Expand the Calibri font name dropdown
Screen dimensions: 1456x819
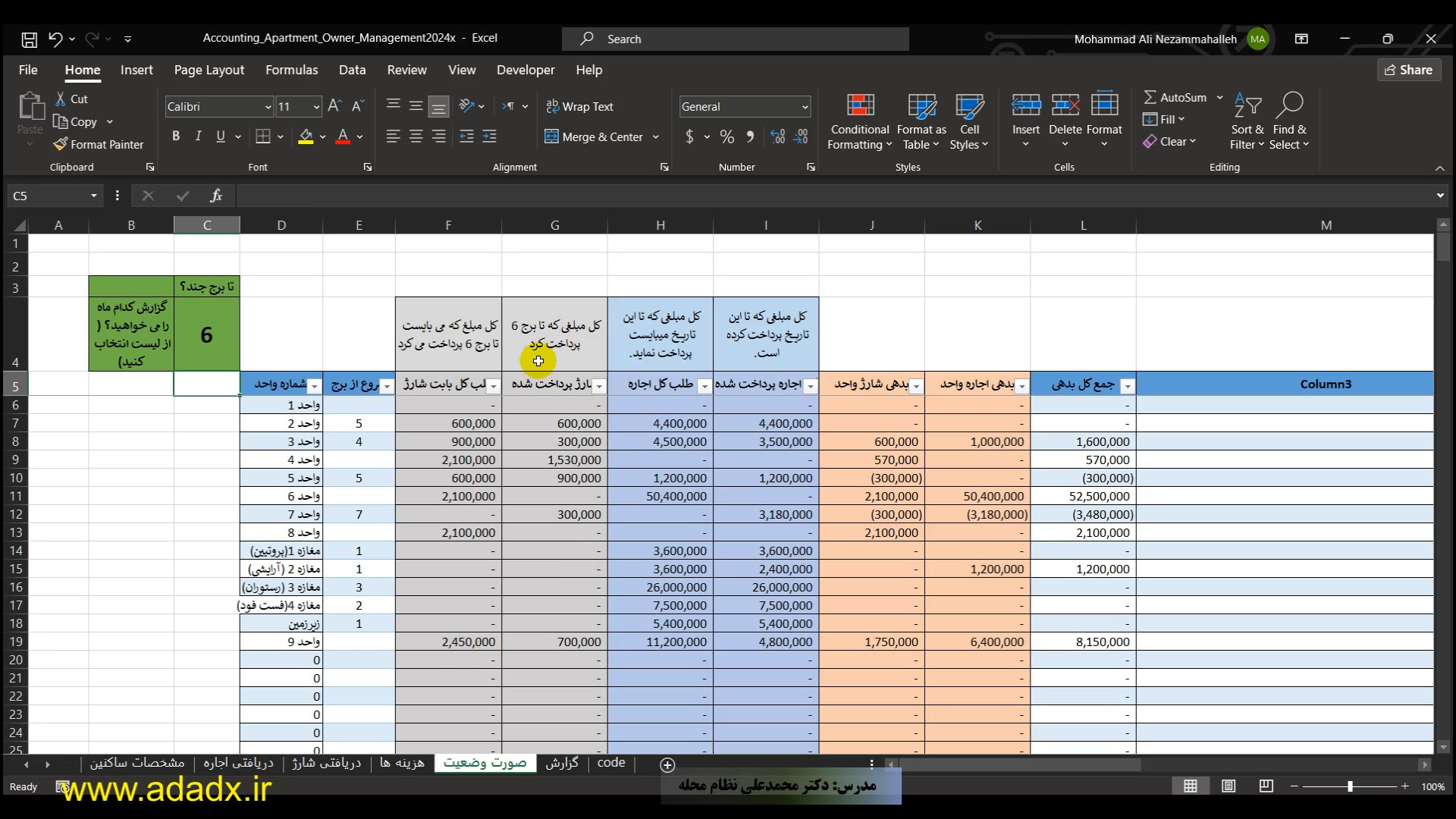point(267,107)
